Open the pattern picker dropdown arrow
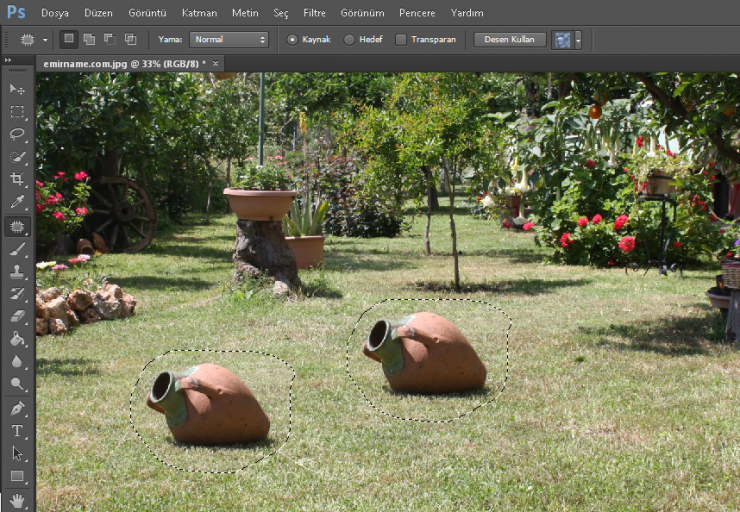 [x=578, y=40]
